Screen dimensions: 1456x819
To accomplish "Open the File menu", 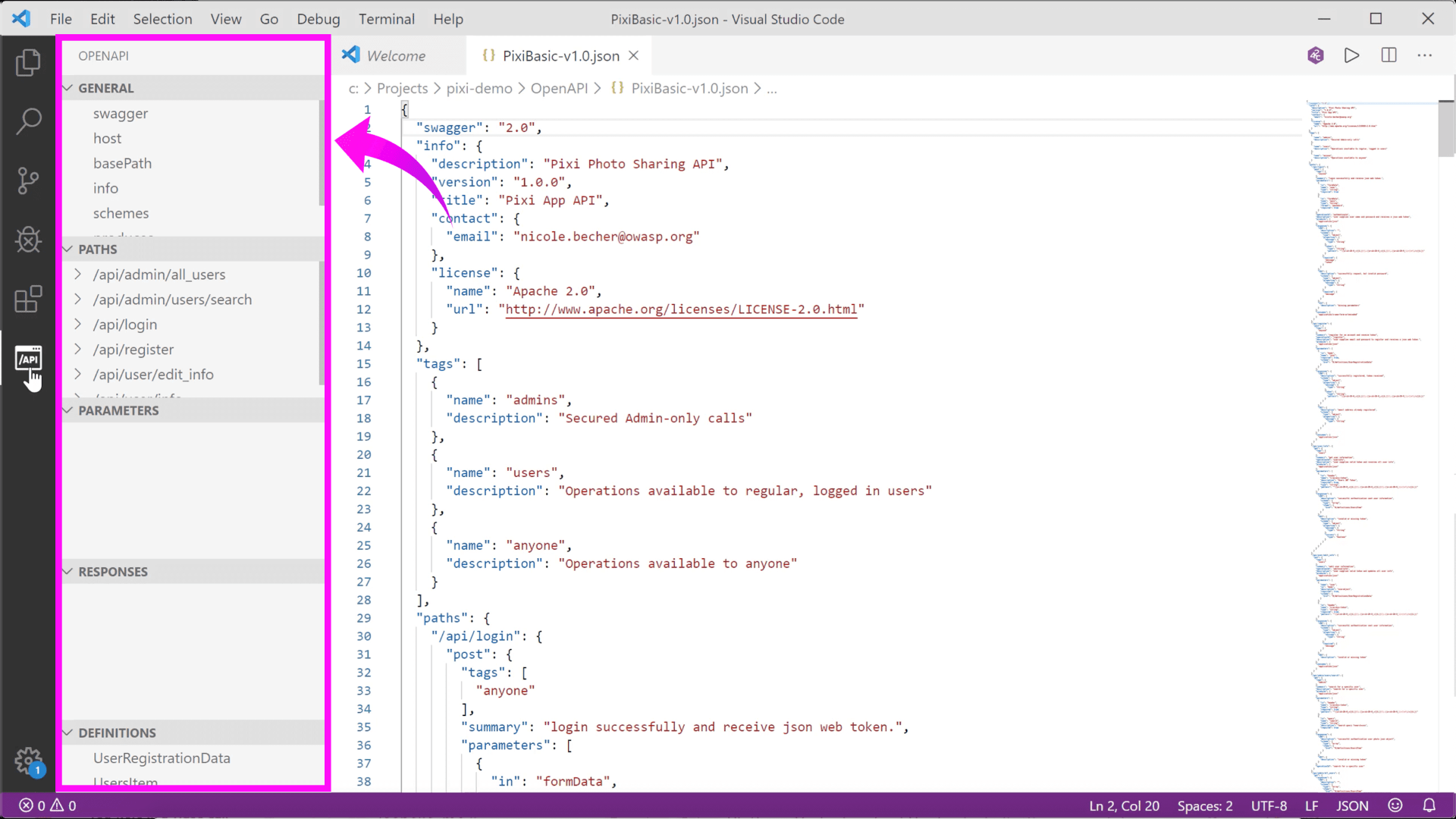I will [x=61, y=19].
